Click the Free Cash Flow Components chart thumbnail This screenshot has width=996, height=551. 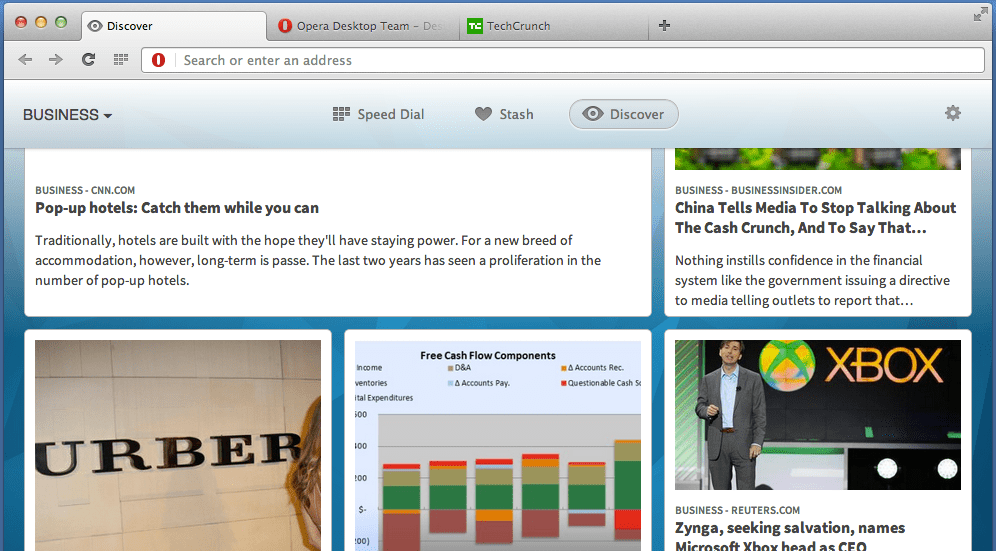pos(498,446)
